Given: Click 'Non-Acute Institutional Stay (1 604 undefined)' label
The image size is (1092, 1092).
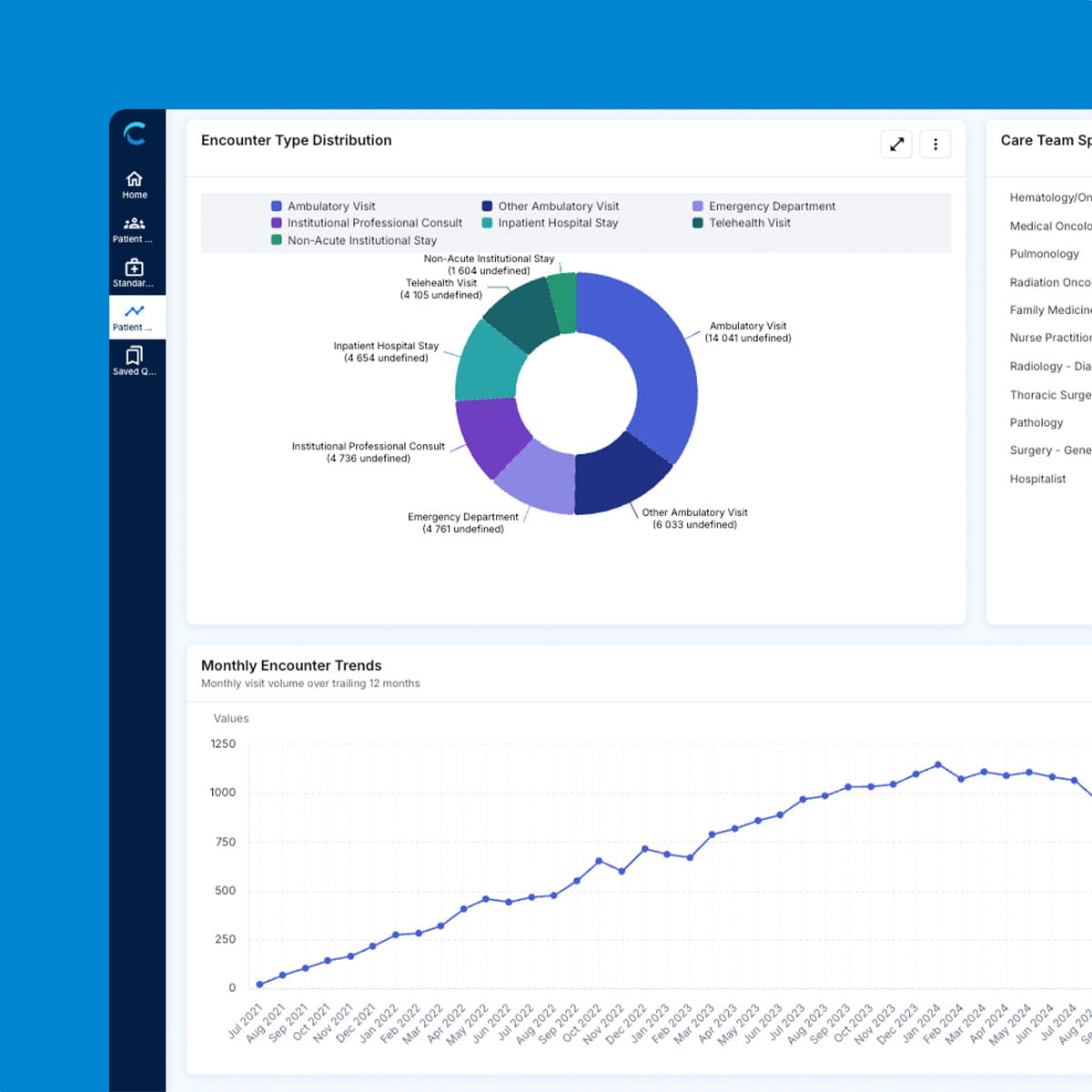Looking at the screenshot, I should [x=489, y=265].
